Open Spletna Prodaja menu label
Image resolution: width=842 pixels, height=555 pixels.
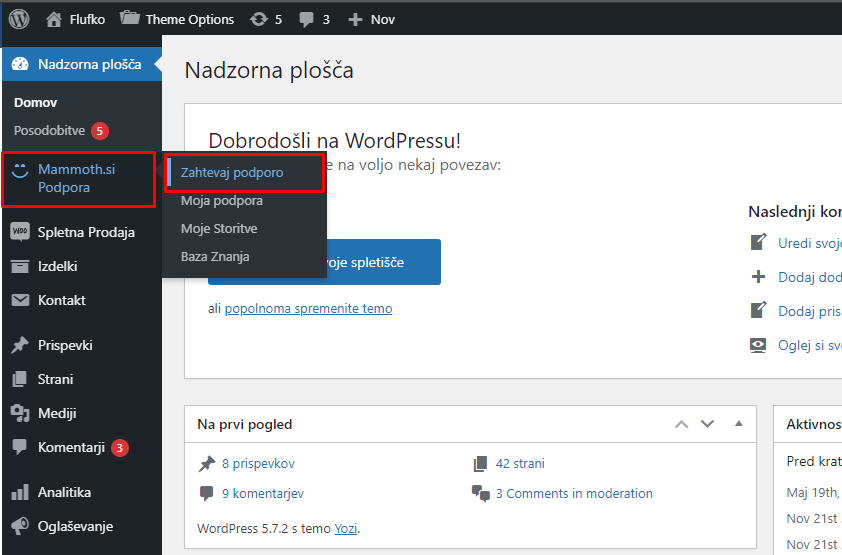(86, 232)
